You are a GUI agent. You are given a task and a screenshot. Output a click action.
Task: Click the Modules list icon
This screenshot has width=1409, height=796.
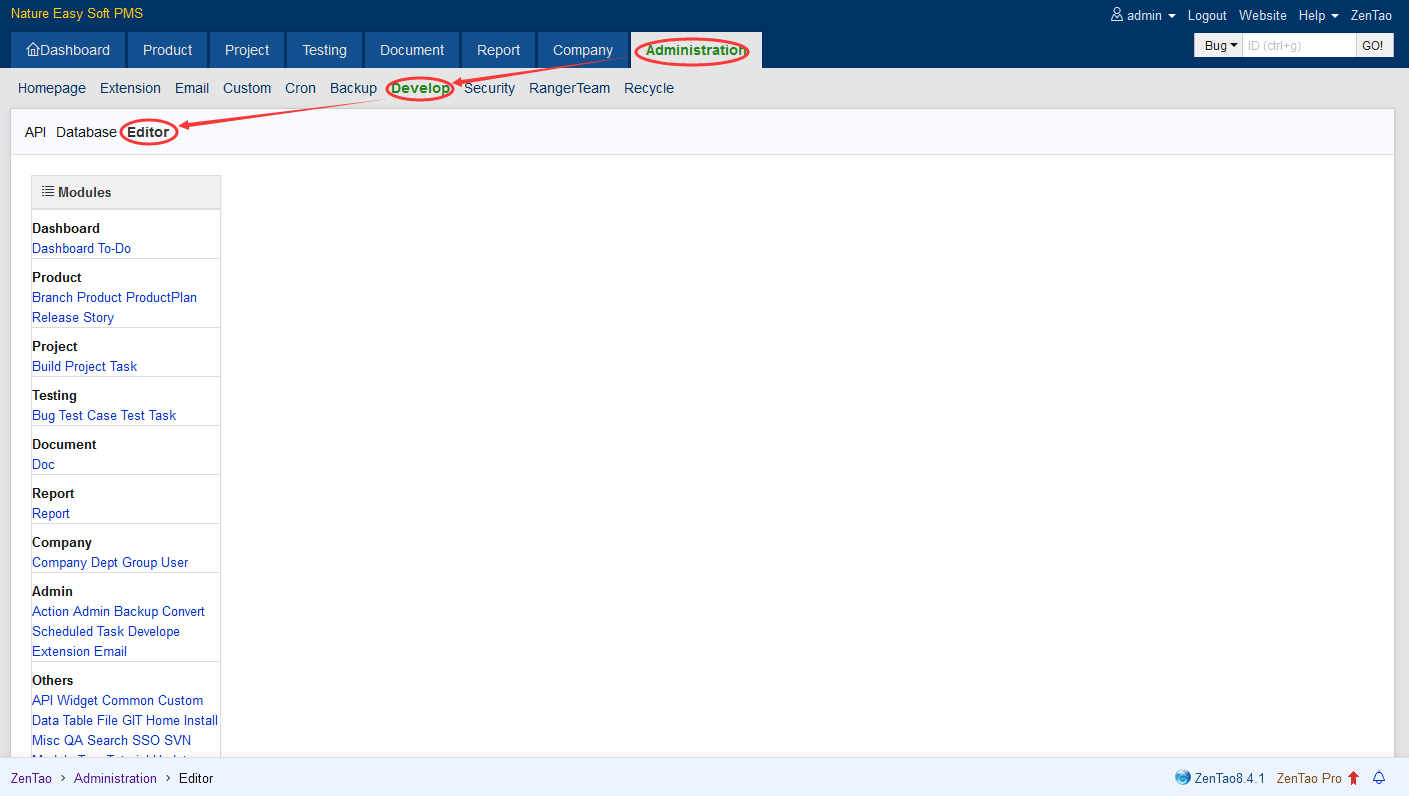tap(47, 191)
